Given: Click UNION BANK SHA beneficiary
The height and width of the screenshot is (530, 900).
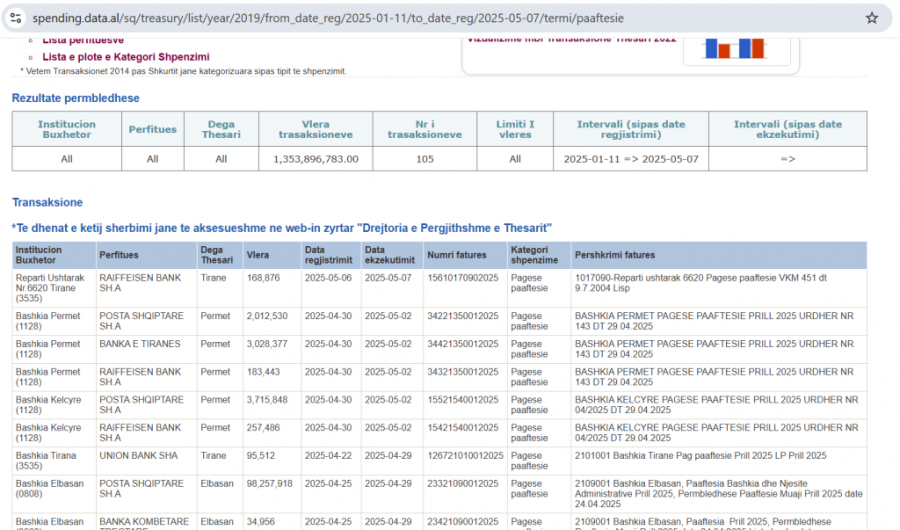Looking at the screenshot, I should [x=138, y=456].
